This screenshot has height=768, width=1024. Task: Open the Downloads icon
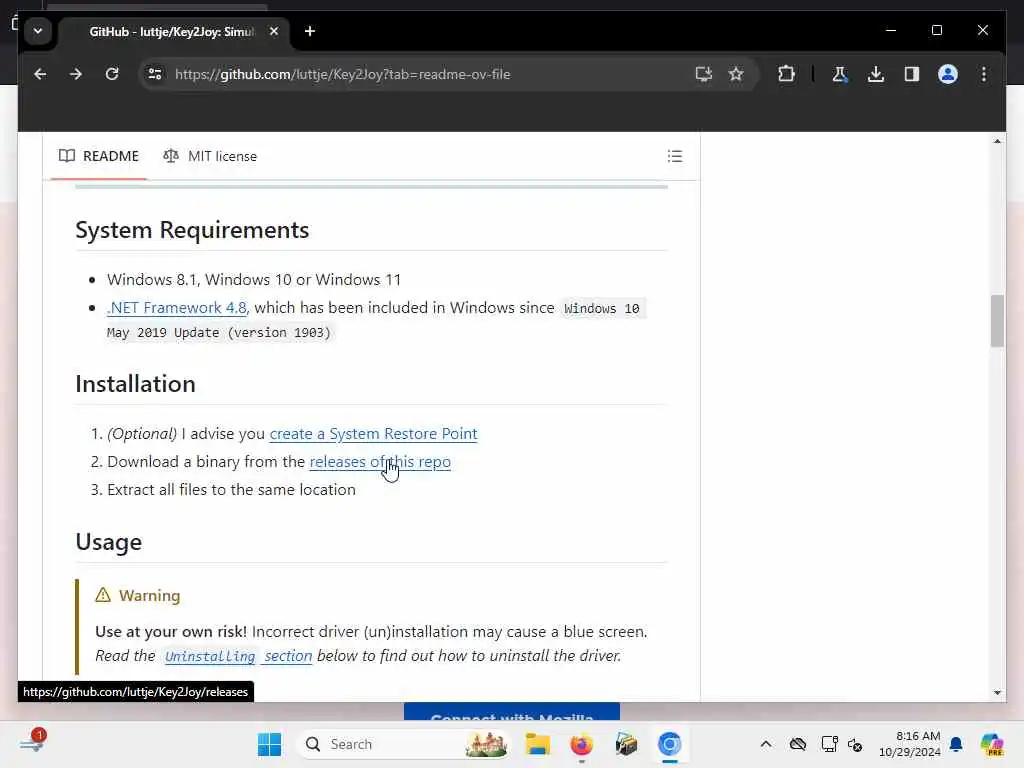tap(876, 74)
